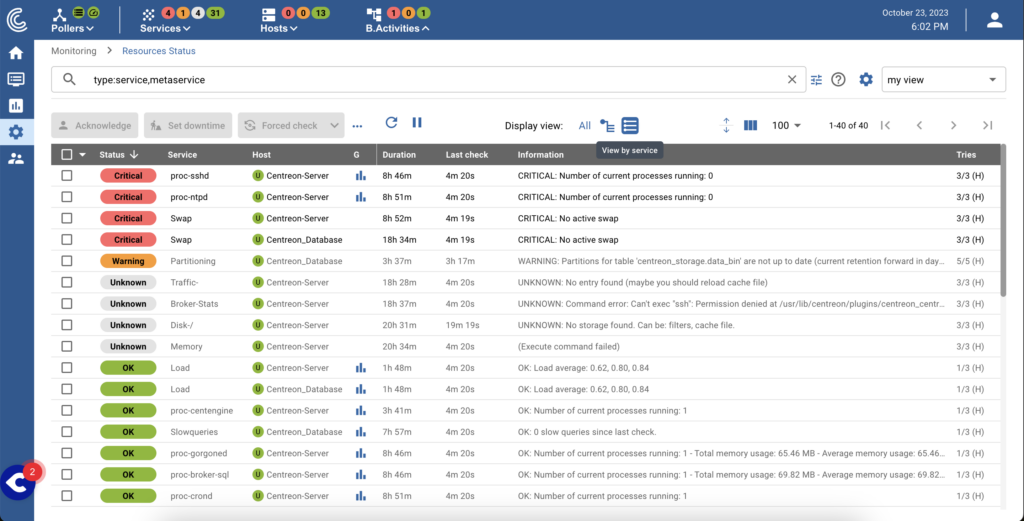Sort by the Duration column header
1024x521 pixels.
point(398,155)
